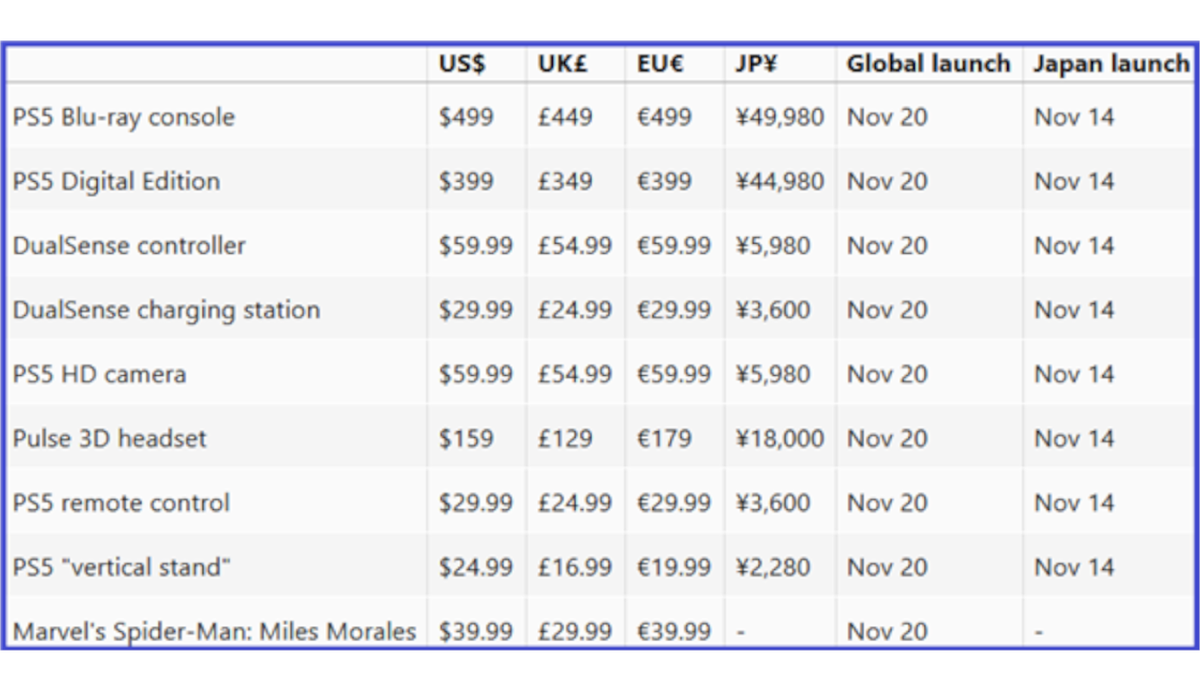Select the PS5 "vertical stand" row label
Image resolution: width=1200 pixels, height=675 pixels.
122,567
